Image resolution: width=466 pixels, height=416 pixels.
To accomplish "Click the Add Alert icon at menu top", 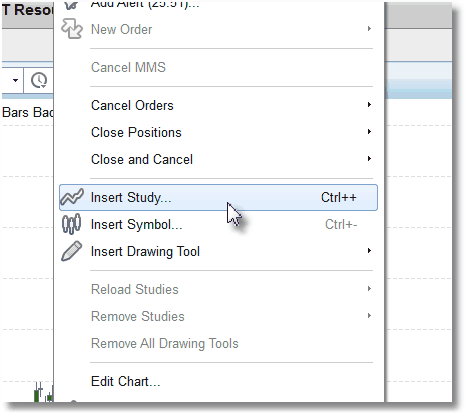I will [x=71, y=6].
